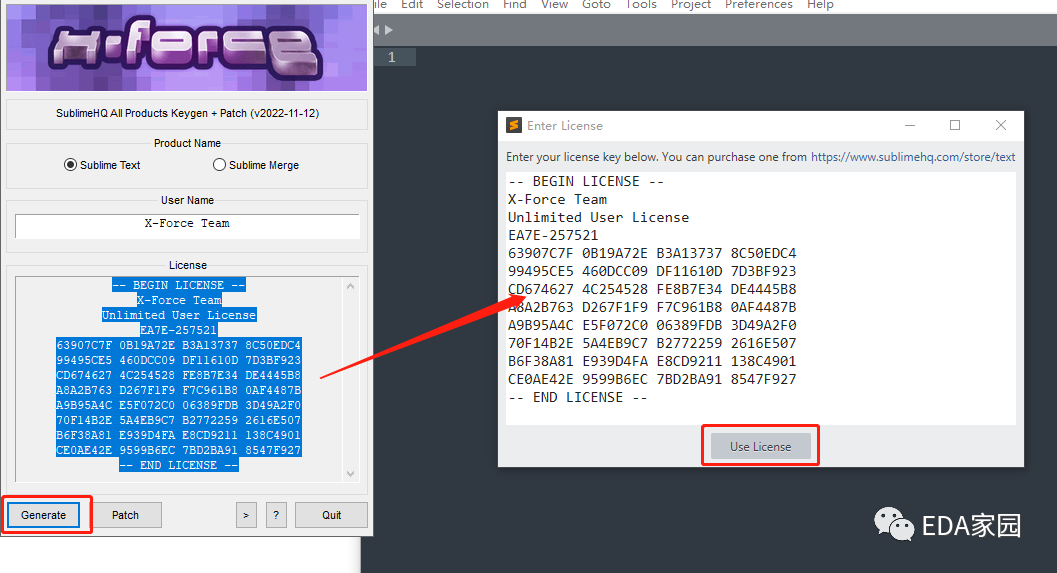The height and width of the screenshot is (573, 1057).
Task: Open the Project menu
Action: coord(691,5)
